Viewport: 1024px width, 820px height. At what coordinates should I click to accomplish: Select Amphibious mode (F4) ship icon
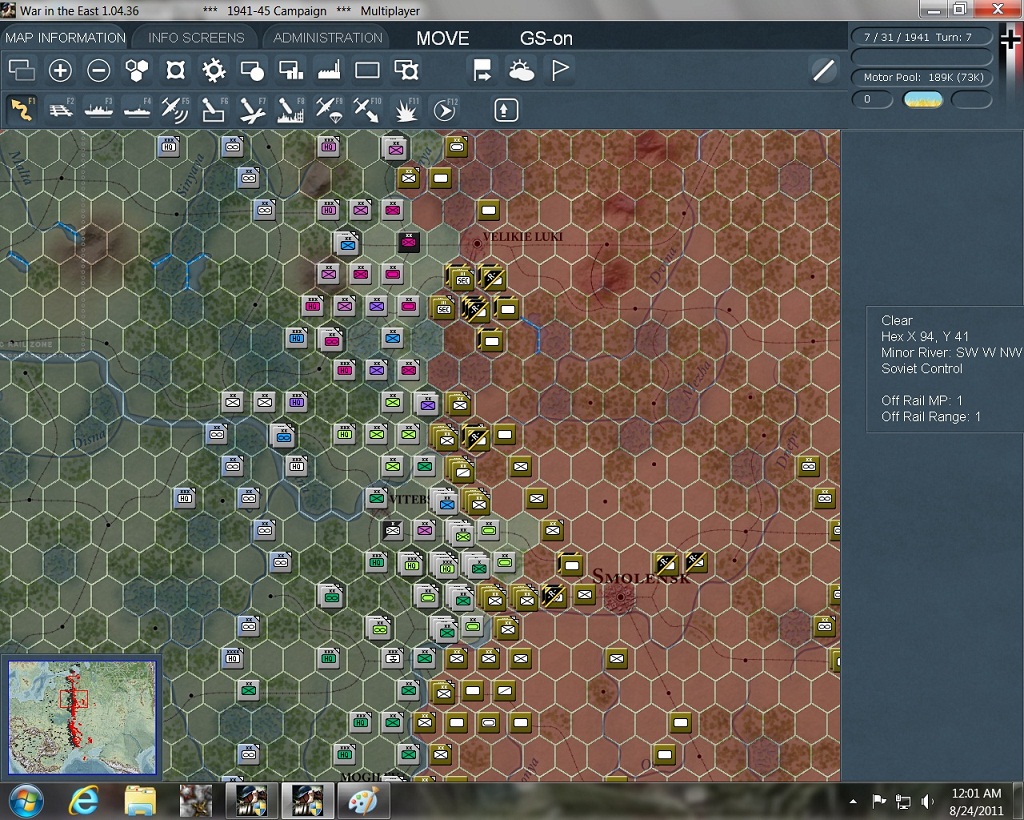coord(136,110)
